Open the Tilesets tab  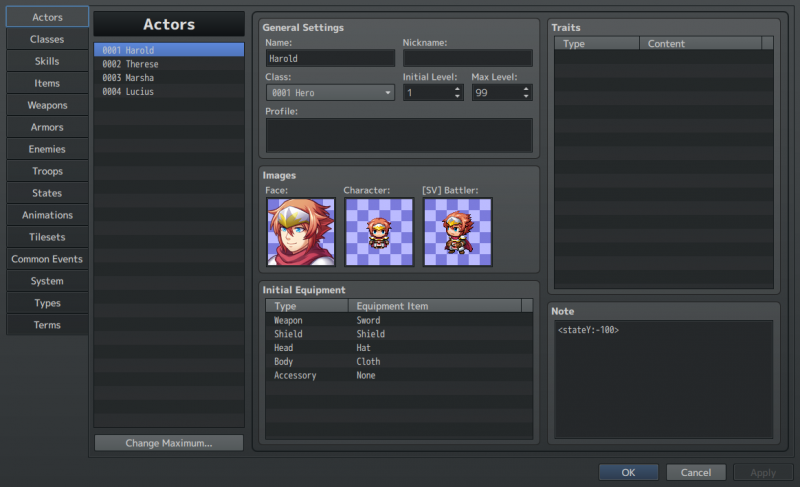click(x=47, y=237)
